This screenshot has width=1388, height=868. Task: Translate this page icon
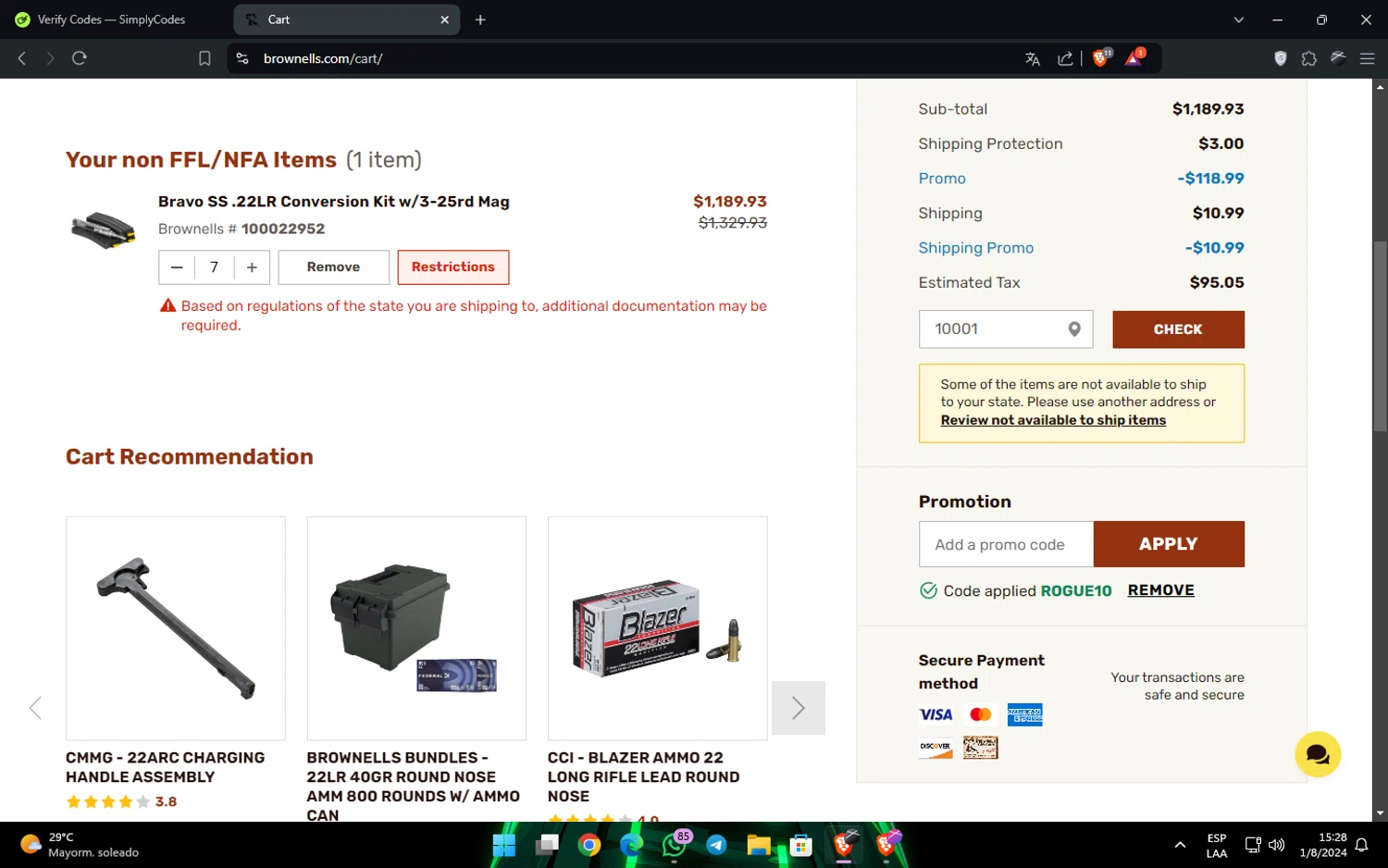click(x=1033, y=58)
